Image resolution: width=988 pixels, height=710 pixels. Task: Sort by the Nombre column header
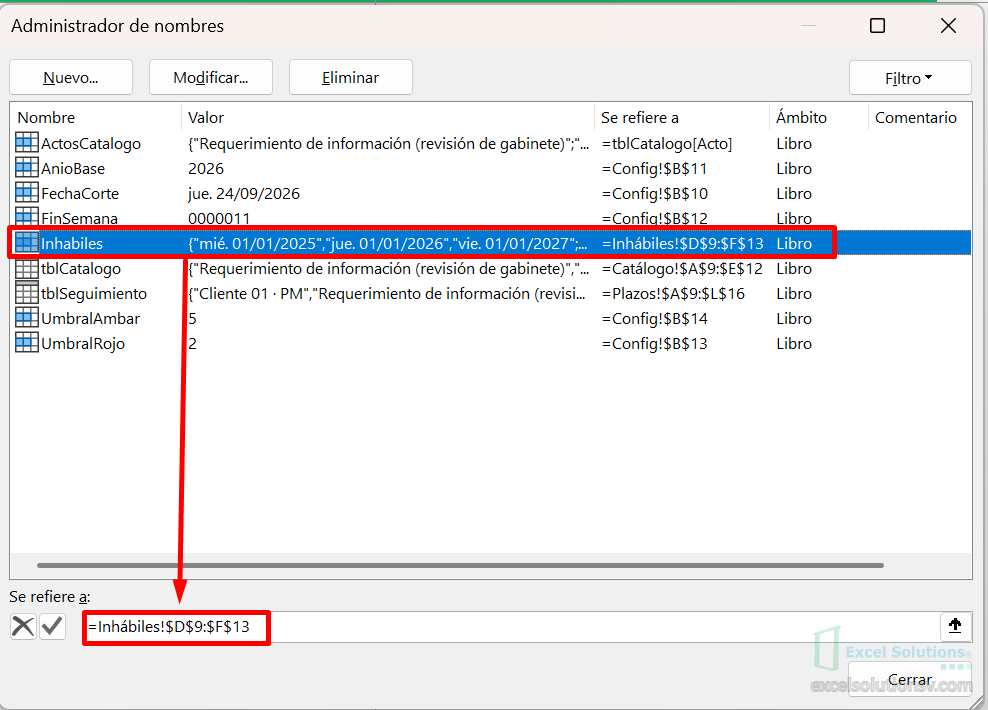96,117
